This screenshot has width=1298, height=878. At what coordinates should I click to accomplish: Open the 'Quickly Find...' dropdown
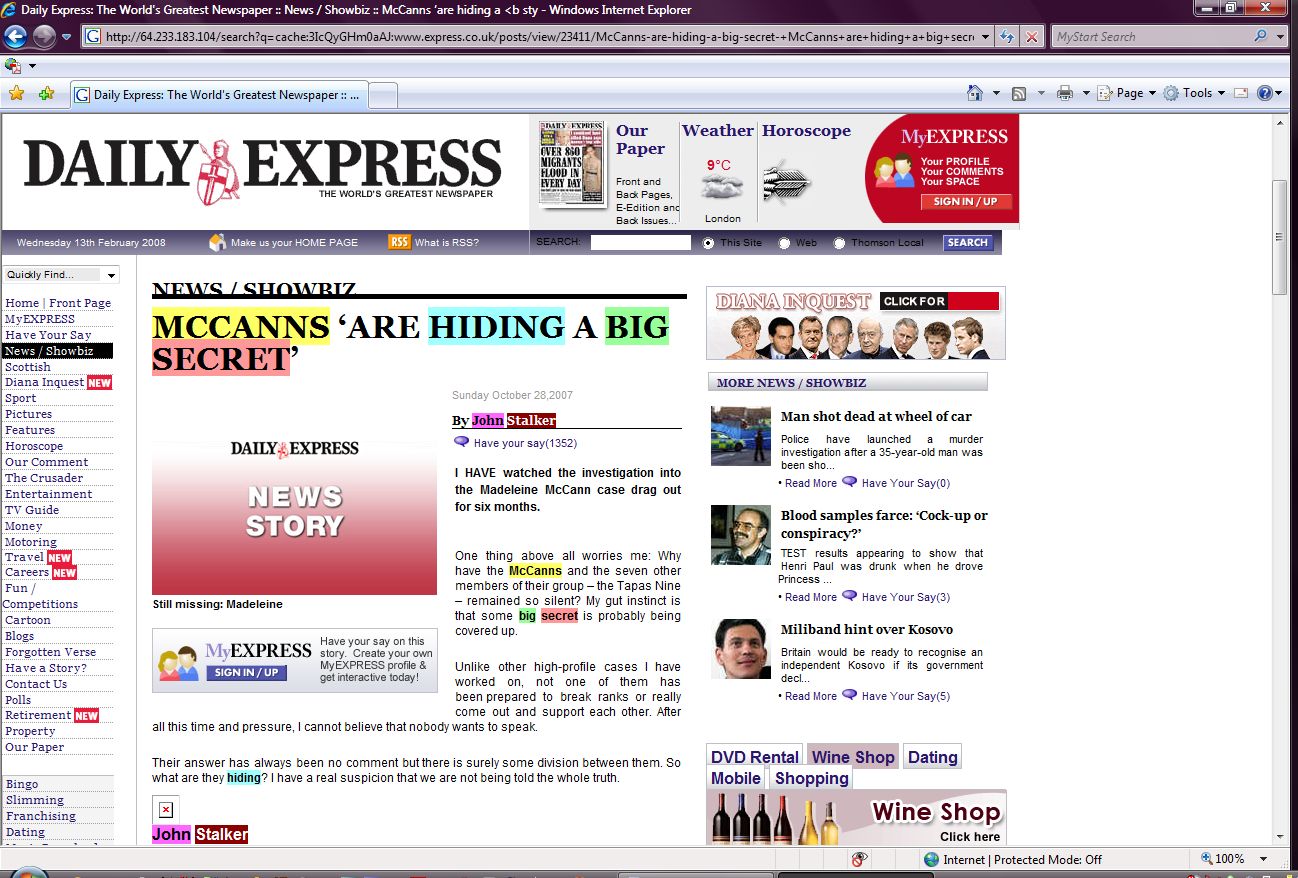pos(61,275)
